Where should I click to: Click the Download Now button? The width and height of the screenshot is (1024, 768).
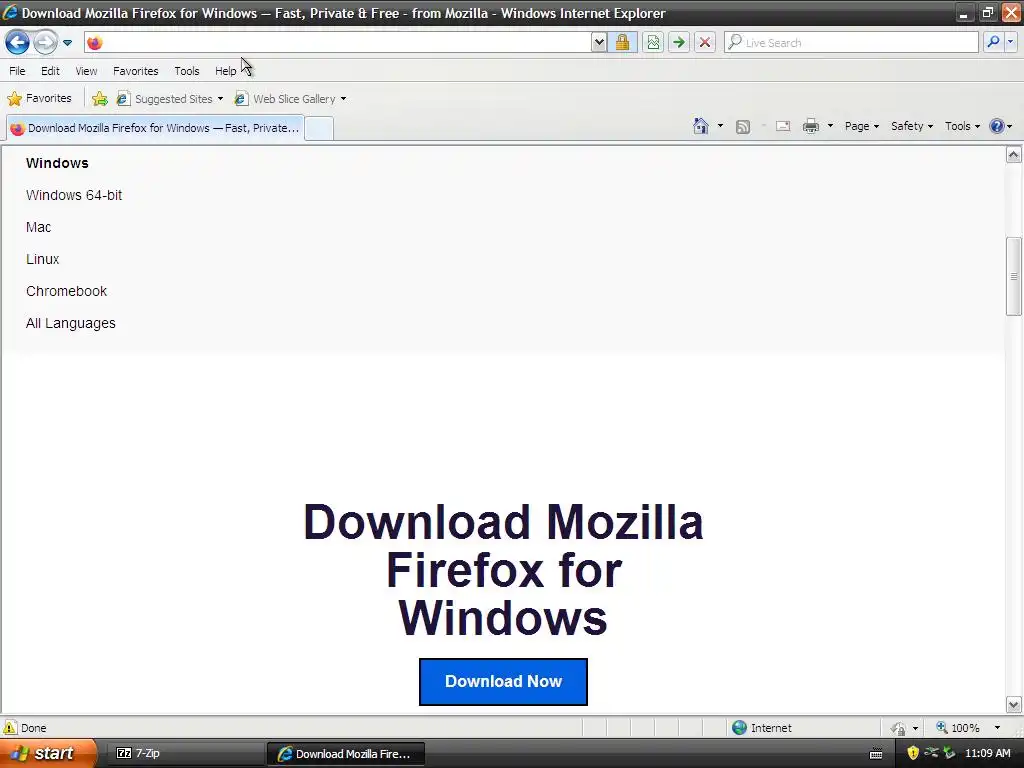click(504, 682)
